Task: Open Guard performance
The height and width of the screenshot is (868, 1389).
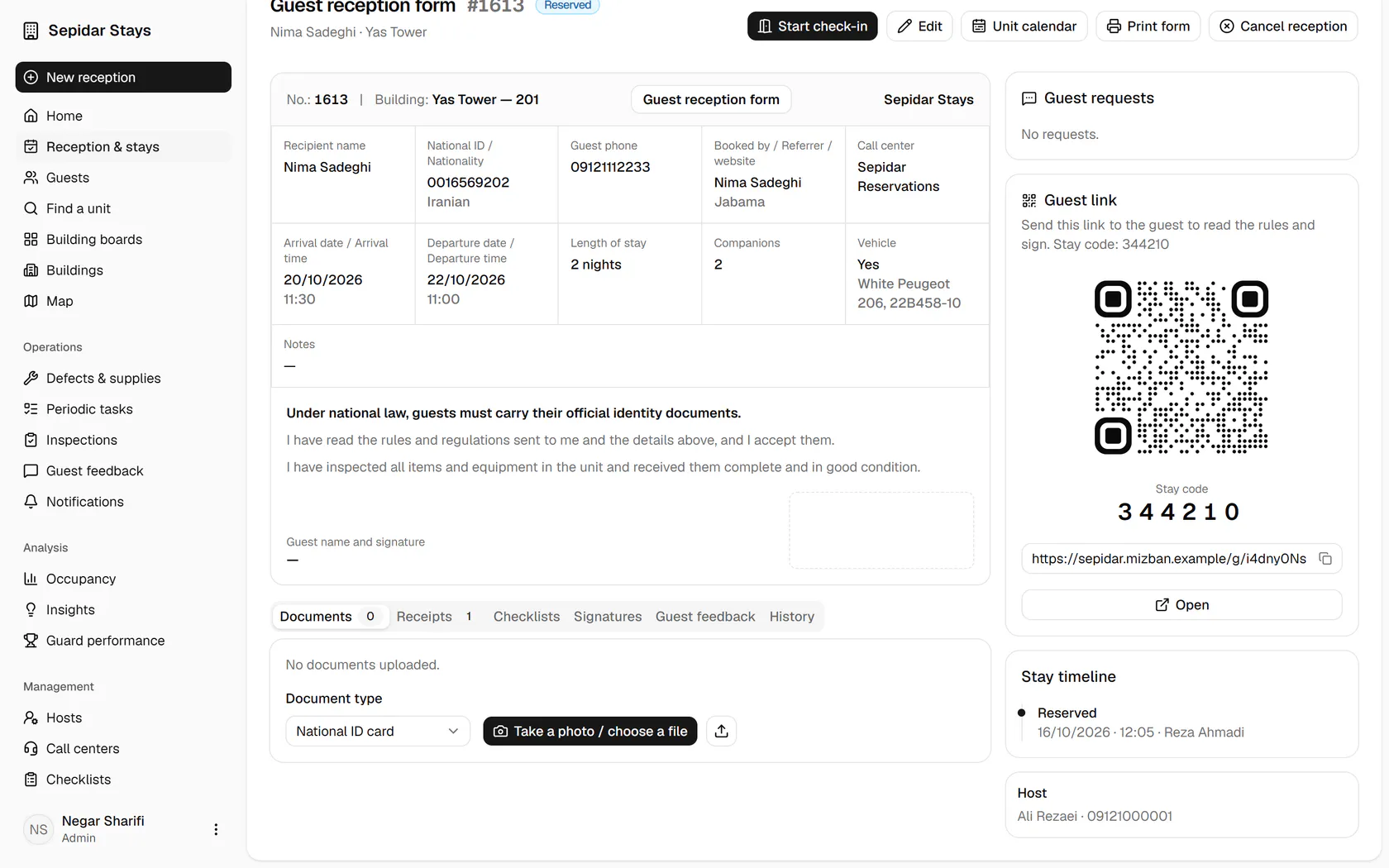Action: (x=123, y=641)
